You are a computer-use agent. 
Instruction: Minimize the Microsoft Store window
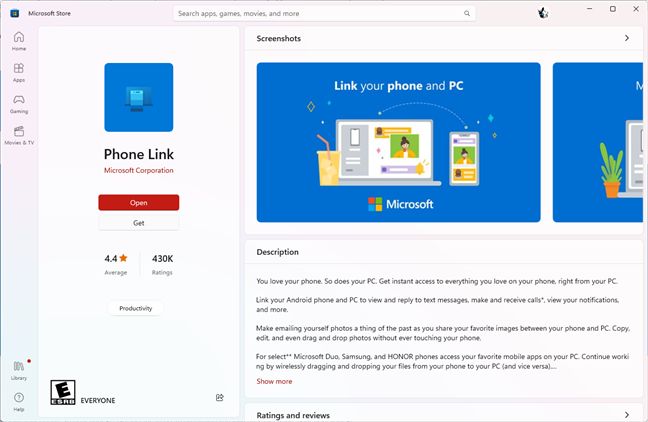pyautogui.click(x=590, y=9)
